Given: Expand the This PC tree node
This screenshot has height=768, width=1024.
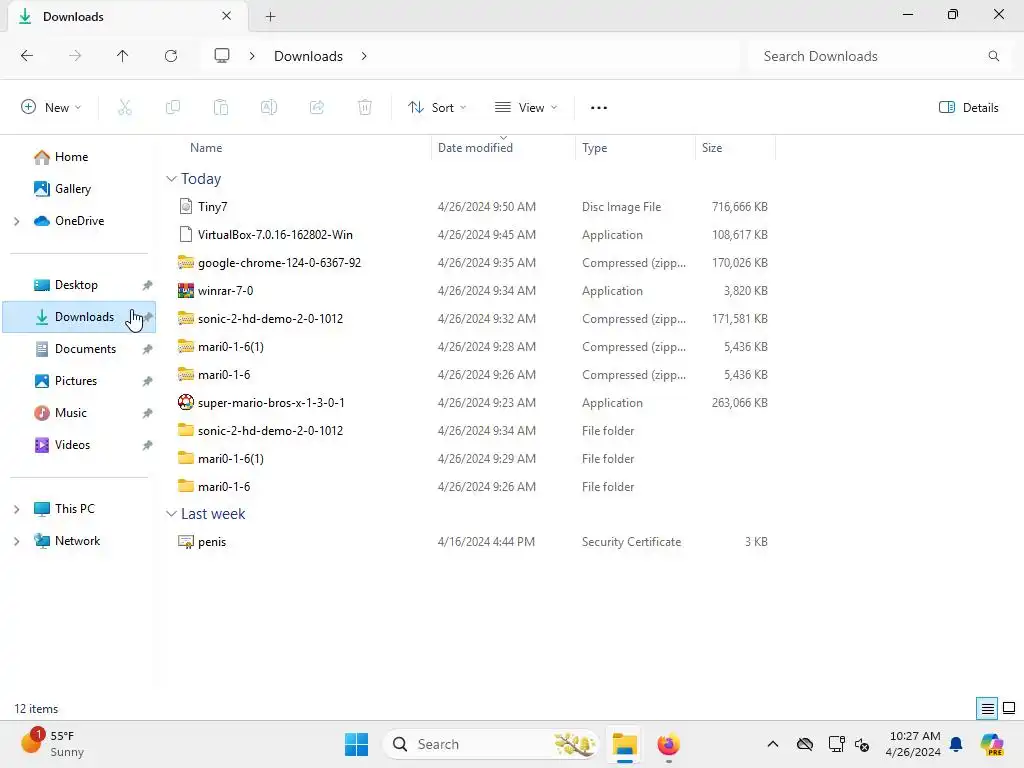Looking at the screenshot, I should (17, 509).
